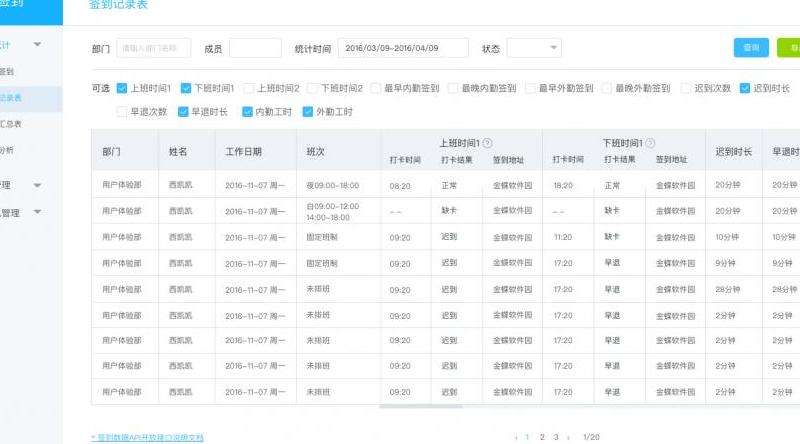Jump to page 2 in pagination

[542, 437]
